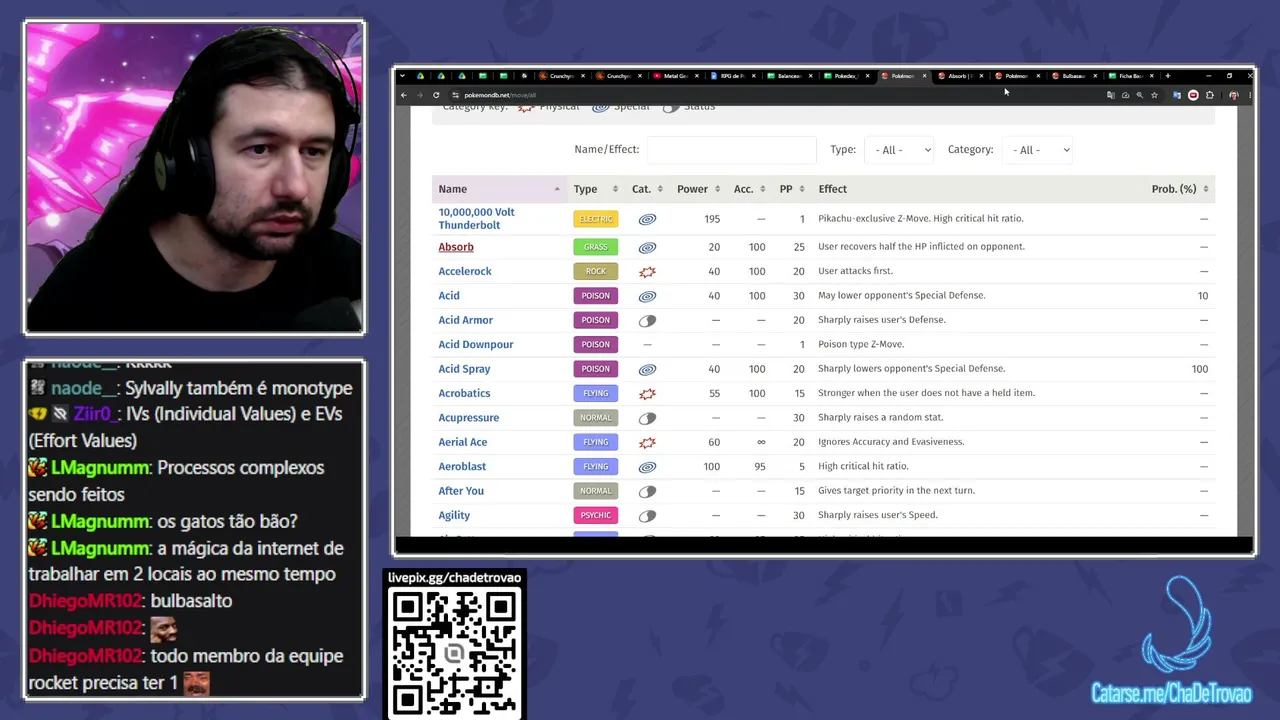Click the NORMAL type badge in After You row
1280x720 pixels.
(595, 491)
